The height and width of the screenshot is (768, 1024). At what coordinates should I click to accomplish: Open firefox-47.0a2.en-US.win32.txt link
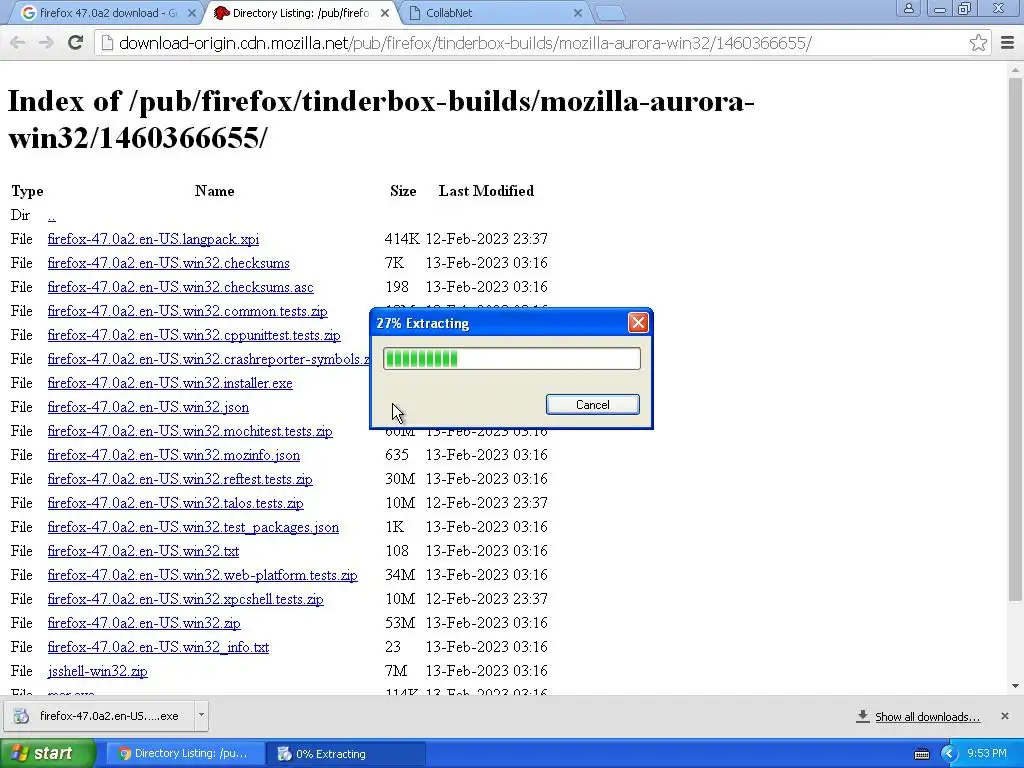143,551
